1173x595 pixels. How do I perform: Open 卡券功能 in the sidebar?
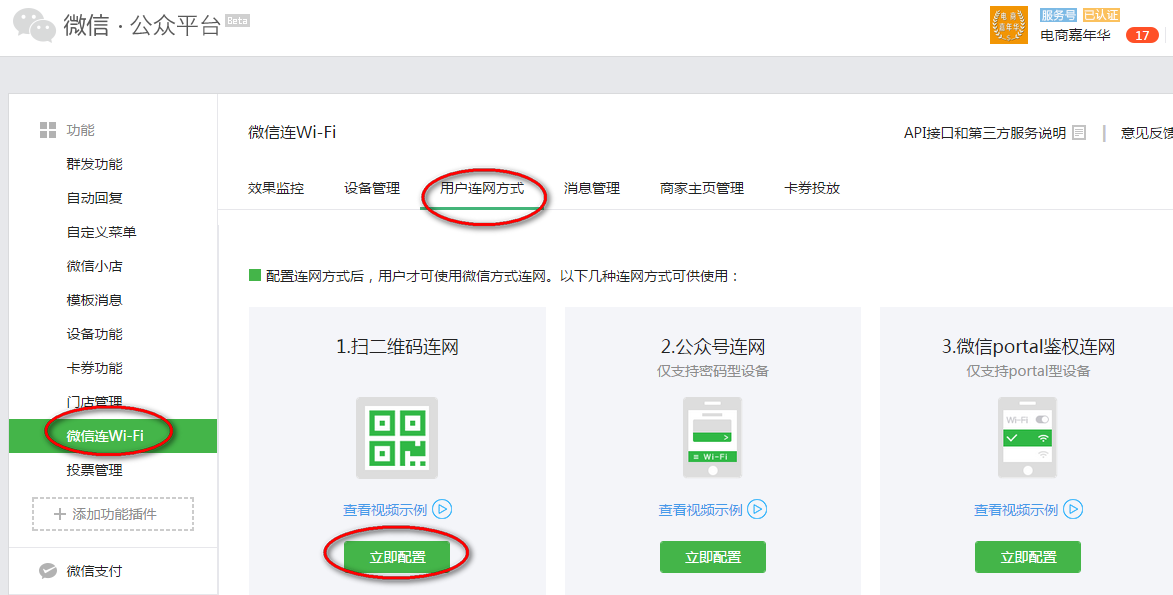(x=94, y=369)
